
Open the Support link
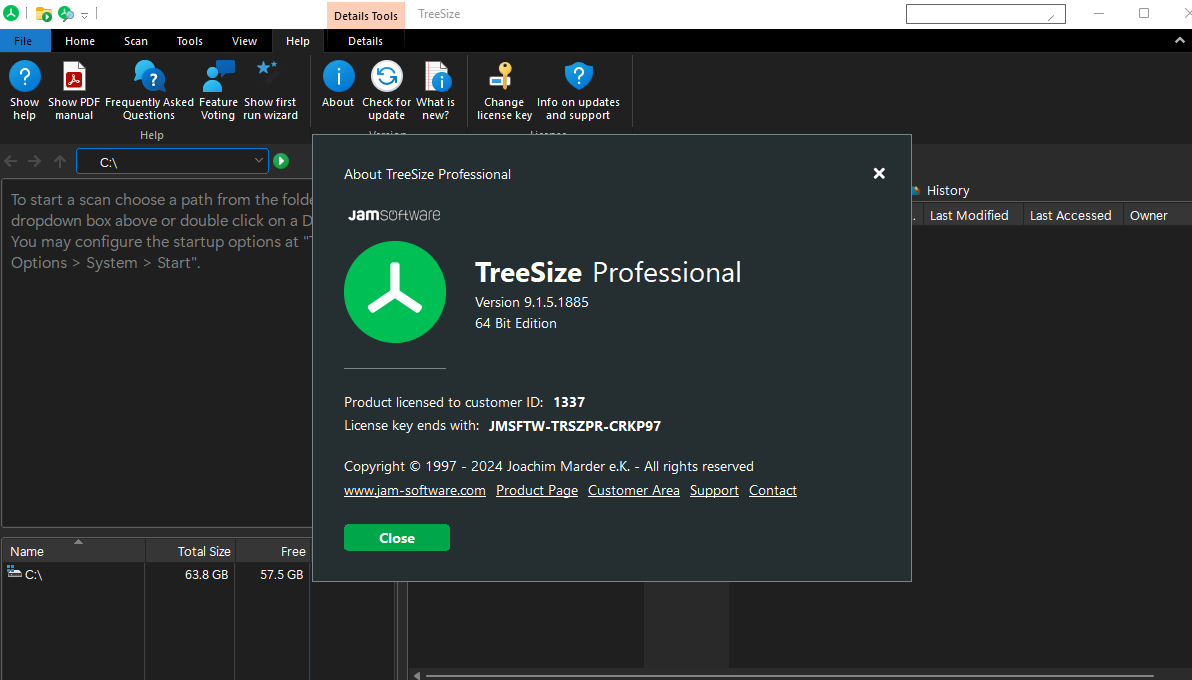tap(714, 491)
